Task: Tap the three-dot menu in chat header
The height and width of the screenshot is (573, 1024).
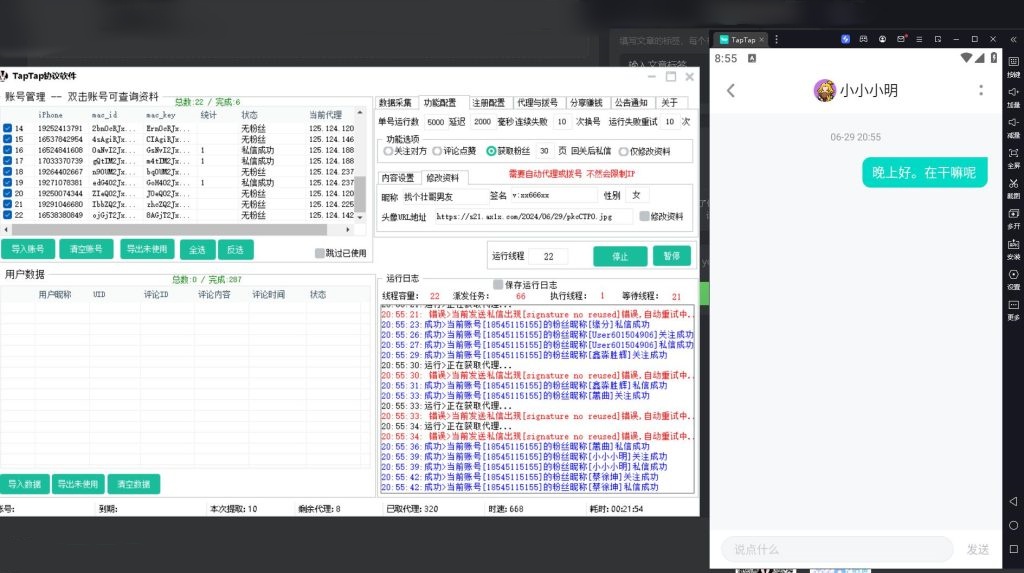Action: tap(979, 90)
